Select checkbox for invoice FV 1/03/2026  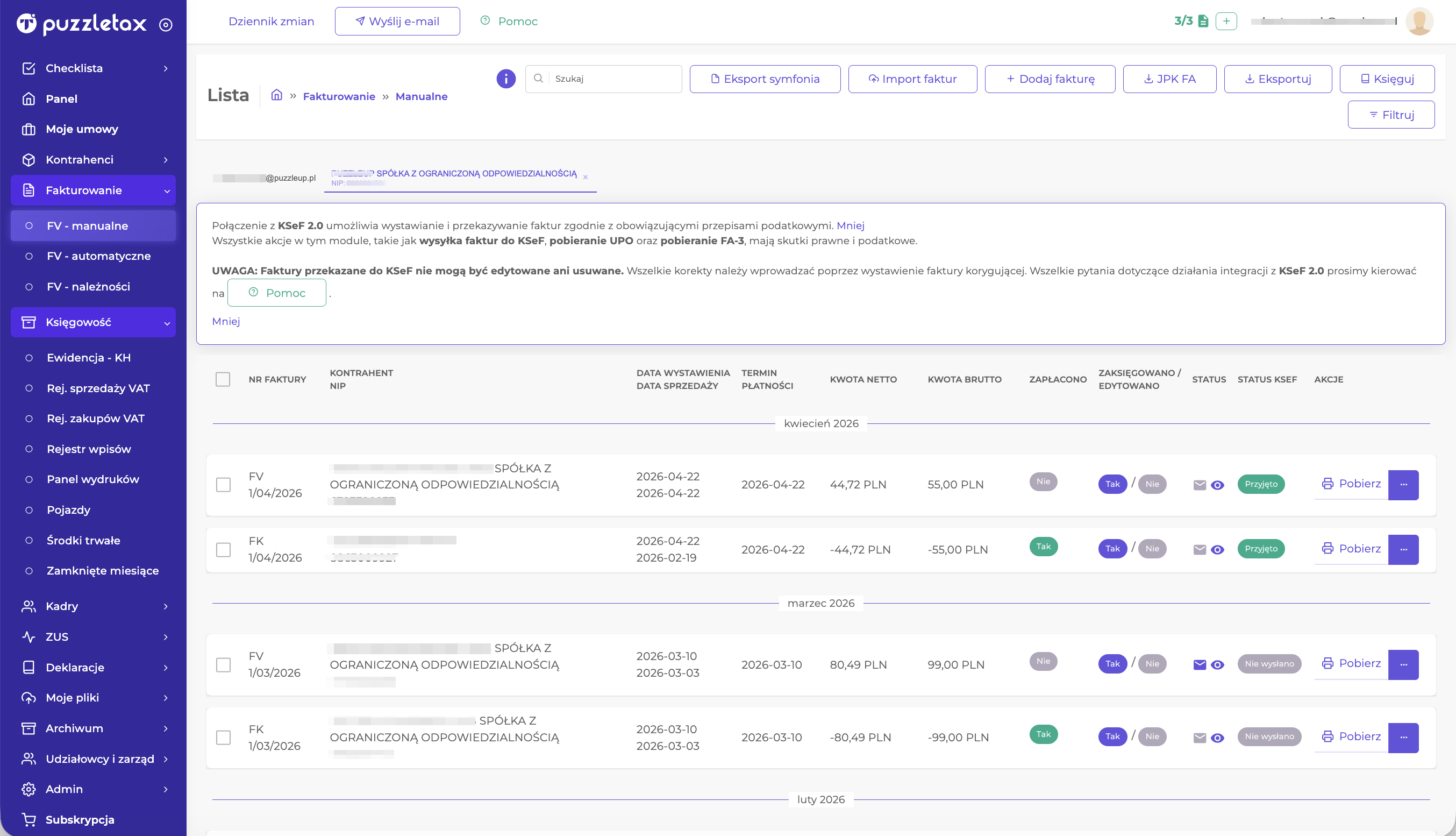[223, 665]
